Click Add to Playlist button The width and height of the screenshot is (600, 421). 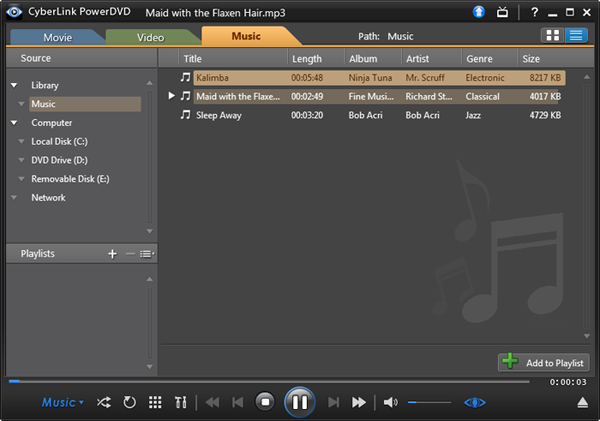[x=543, y=362]
